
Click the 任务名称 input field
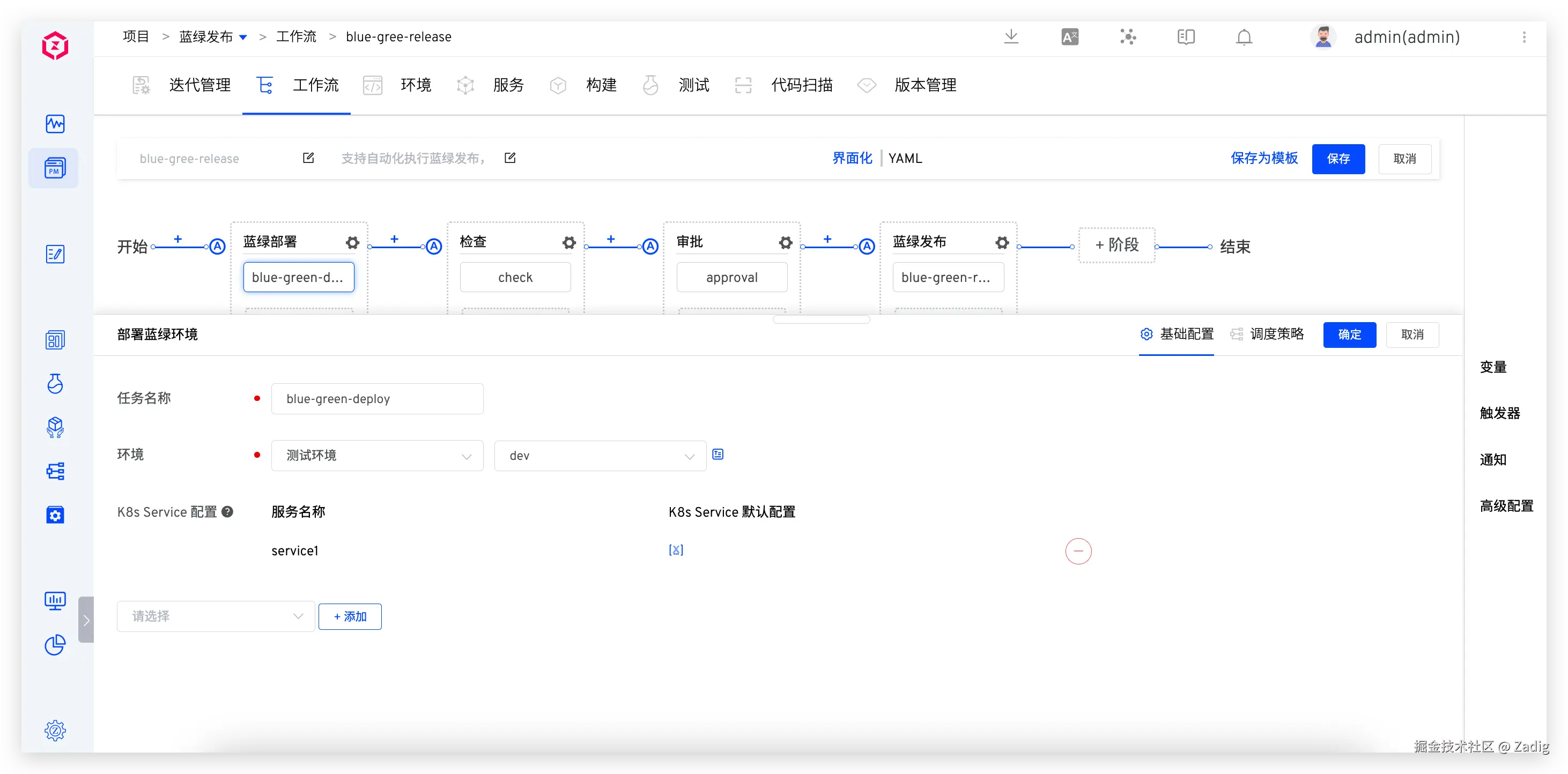[x=378, y=399]
